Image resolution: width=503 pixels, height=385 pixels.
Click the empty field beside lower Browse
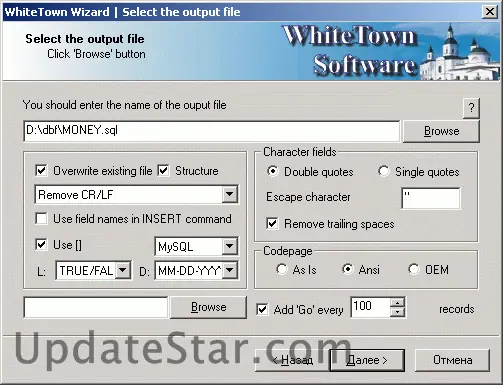[x=96, y=307]
